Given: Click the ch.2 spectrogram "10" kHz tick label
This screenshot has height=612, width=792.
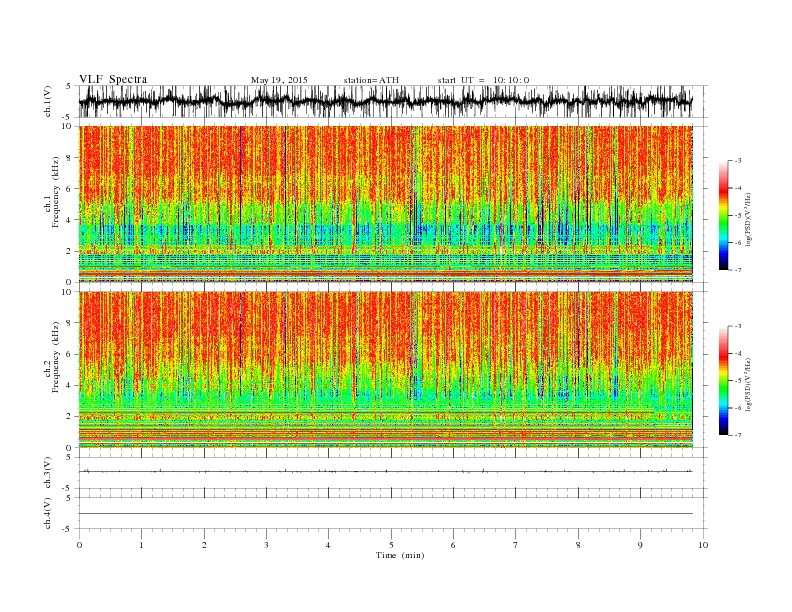Looking at the screenshot, I should [67, 292].
